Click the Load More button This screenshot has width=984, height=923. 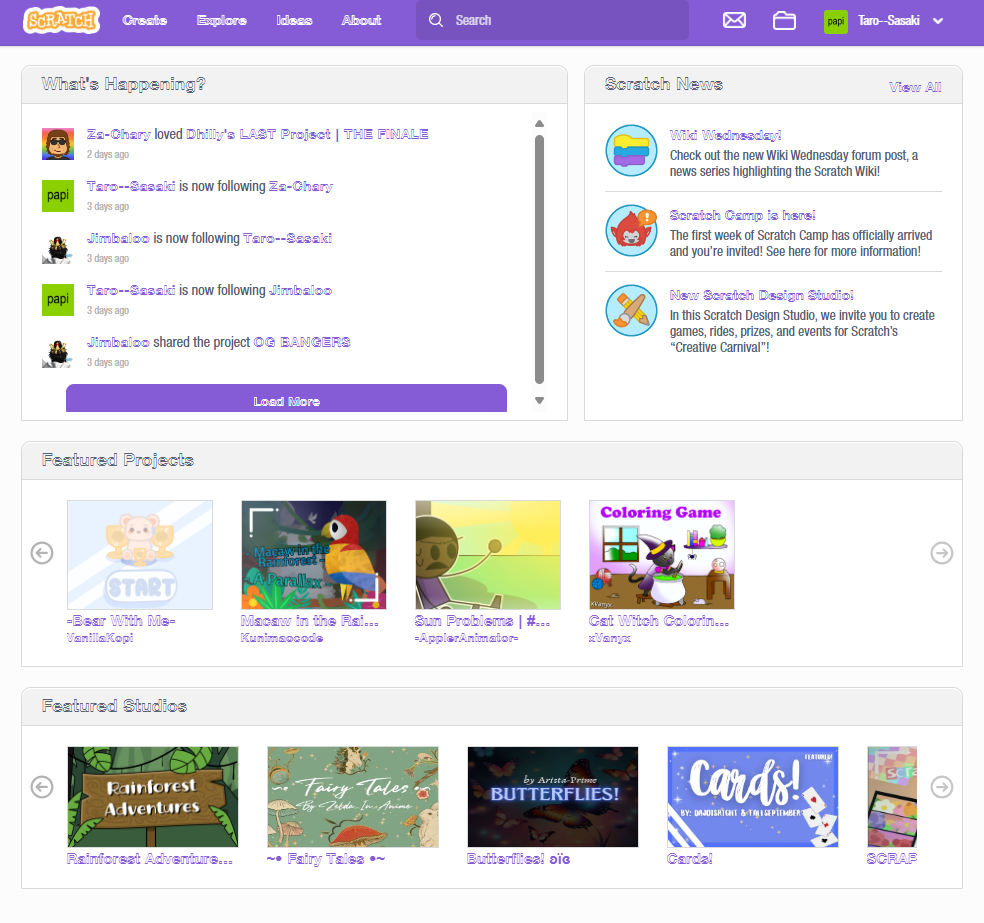point(286,400)
